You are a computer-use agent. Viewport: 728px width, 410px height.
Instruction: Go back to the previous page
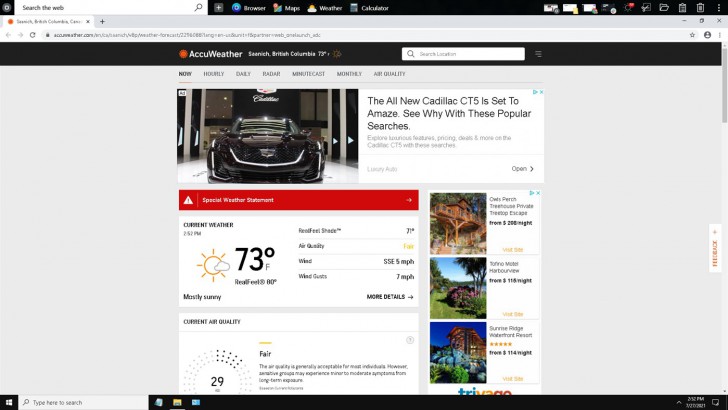[8, 35]
